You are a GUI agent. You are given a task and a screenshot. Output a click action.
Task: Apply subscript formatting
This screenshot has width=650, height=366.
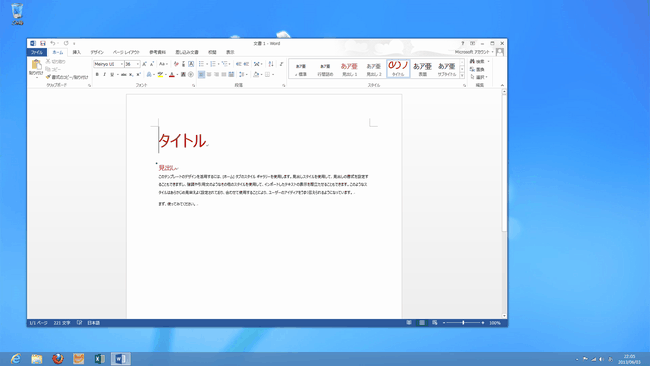click(131, 75)
